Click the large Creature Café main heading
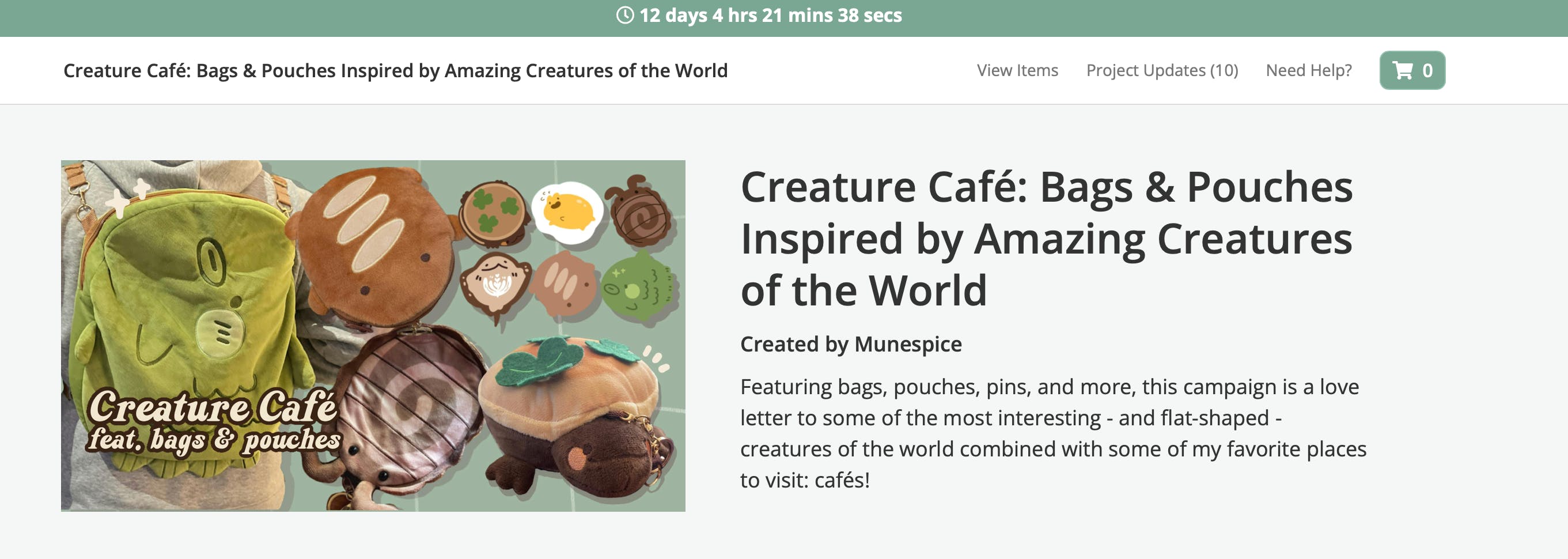The image size is (1568, 559). coord(1046,238)
